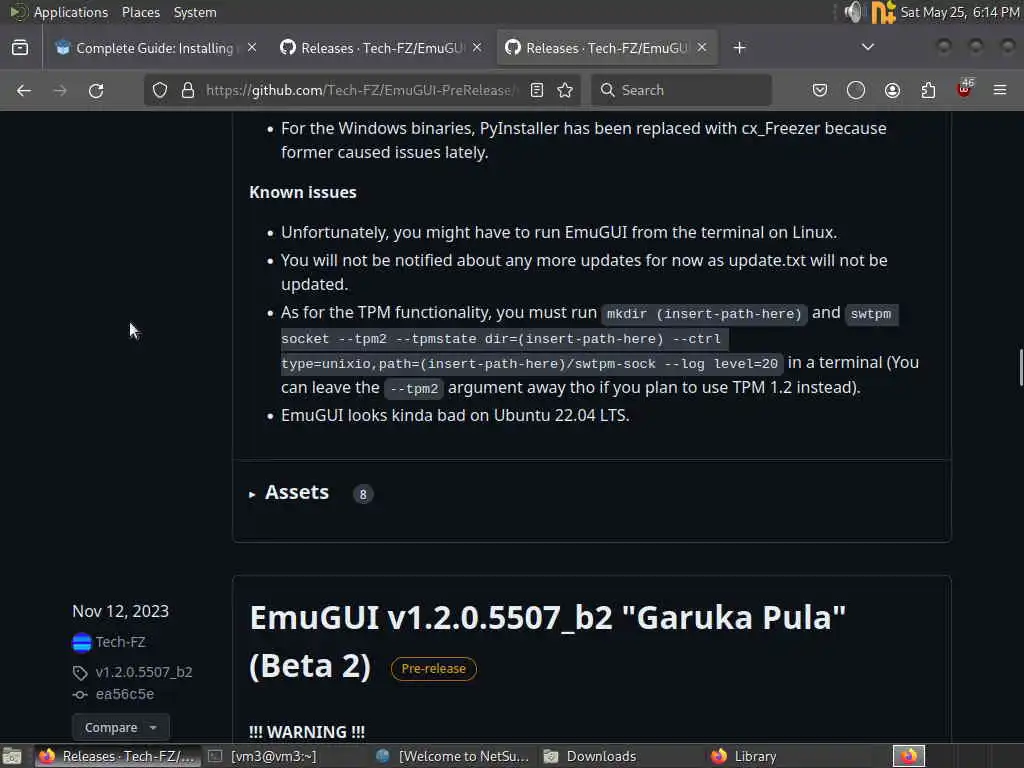The image size is (1024, 768).
Task: Click the uBlock extension icon with badge
Action: [x=965, y=89]
